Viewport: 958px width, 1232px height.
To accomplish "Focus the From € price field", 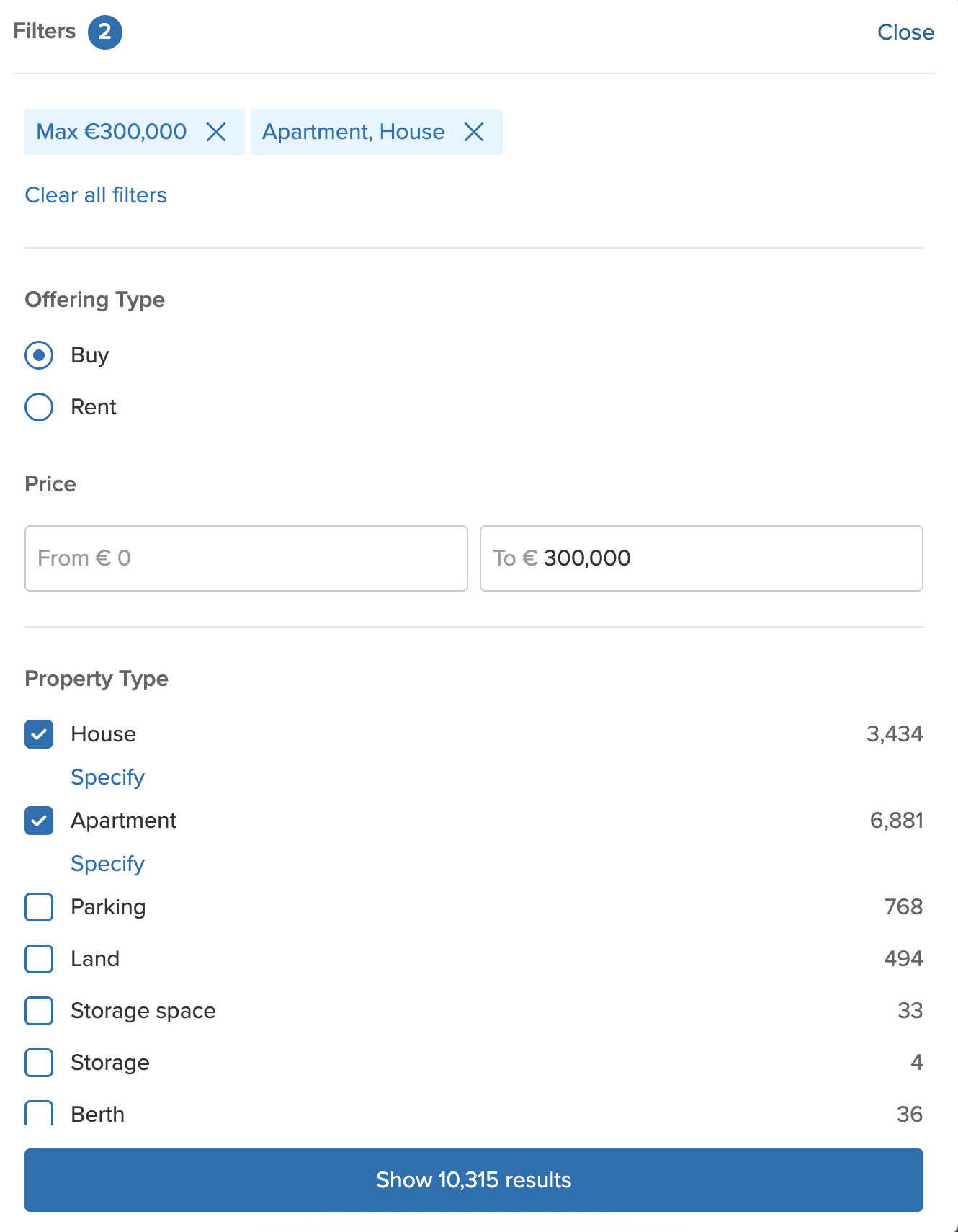I will coord(246,558).
